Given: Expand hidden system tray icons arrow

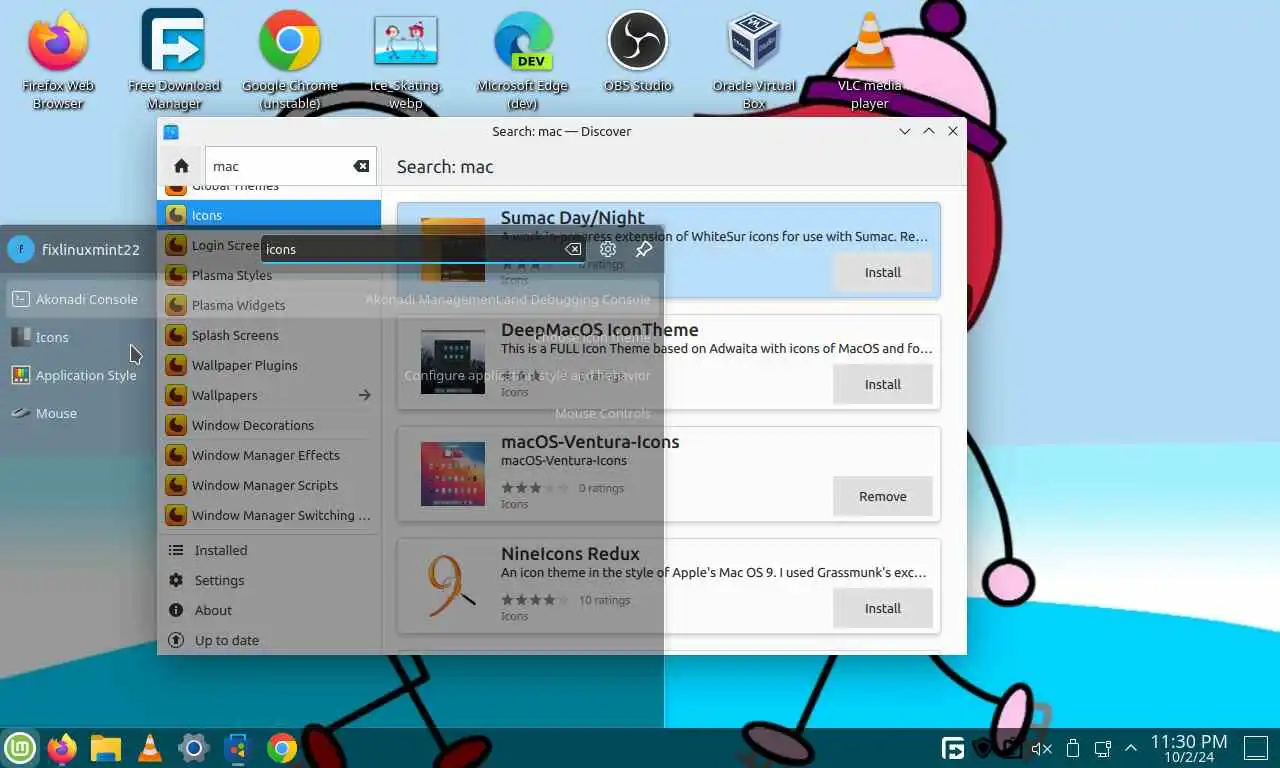Looking at the screenshot, I should click(x=1131, y=748).
